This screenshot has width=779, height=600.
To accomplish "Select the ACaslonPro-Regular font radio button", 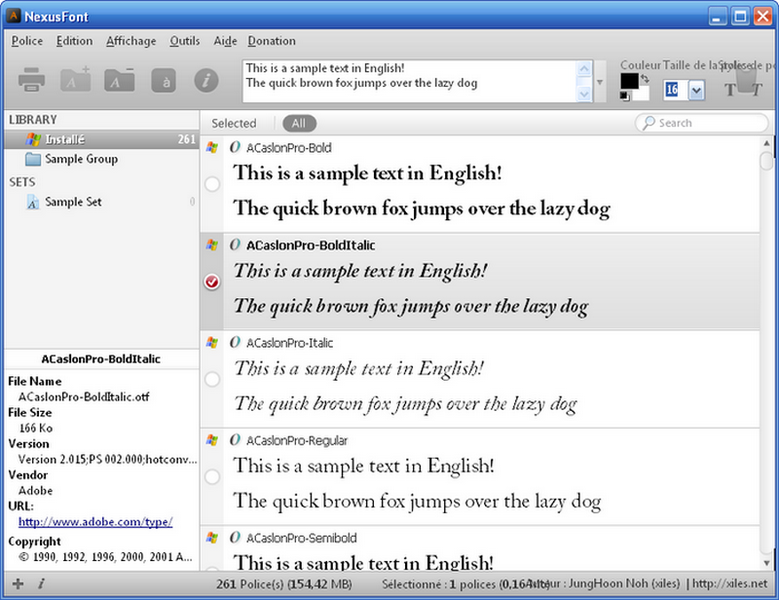I will pyautogui.click(x=212, y=478).
